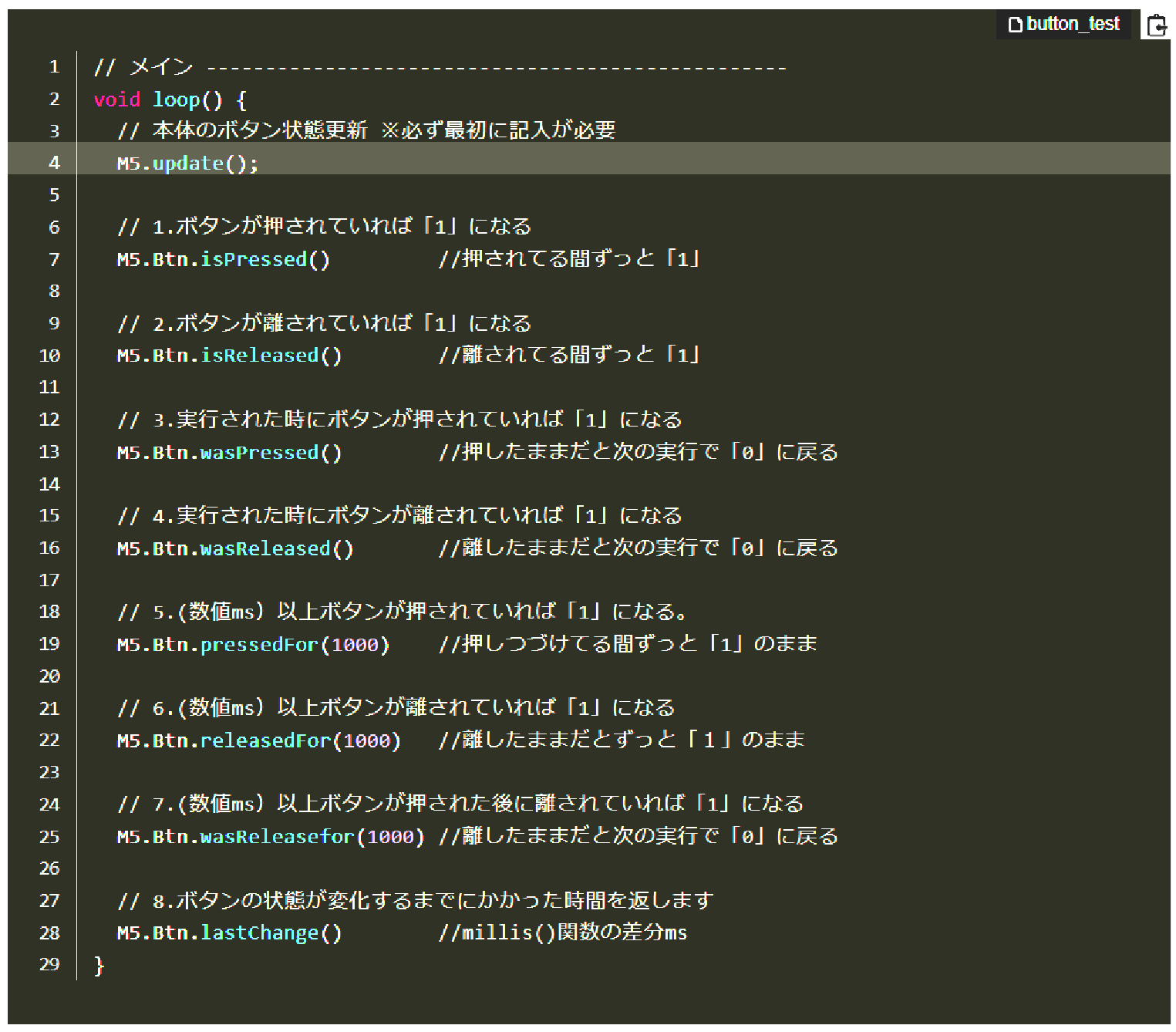This screenshot has height=1032, width=1176.
Task: Click the copy code clipboard icon
Action: [1156, 25]
